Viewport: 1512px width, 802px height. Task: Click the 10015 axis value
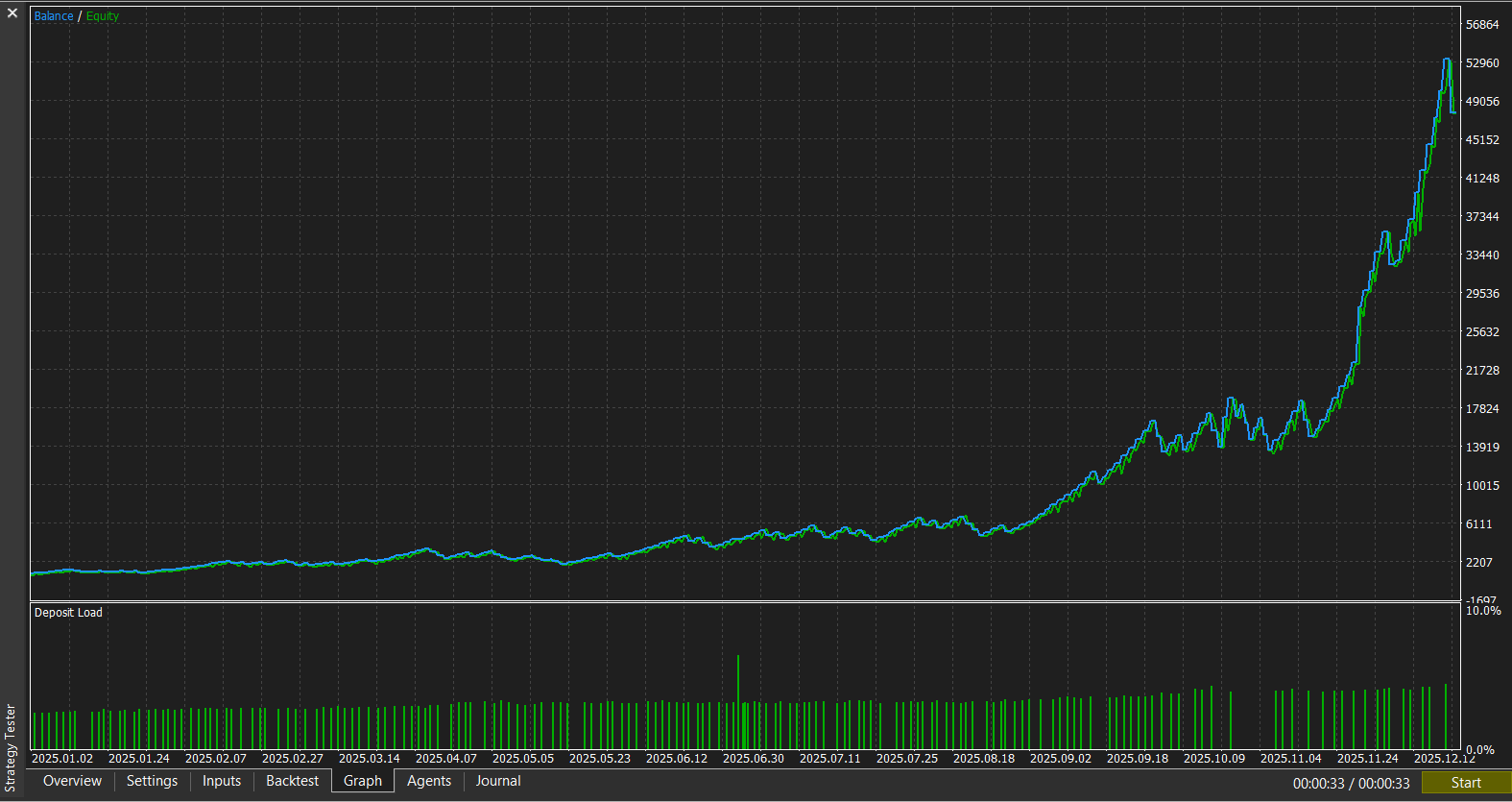pos(1482,486)
